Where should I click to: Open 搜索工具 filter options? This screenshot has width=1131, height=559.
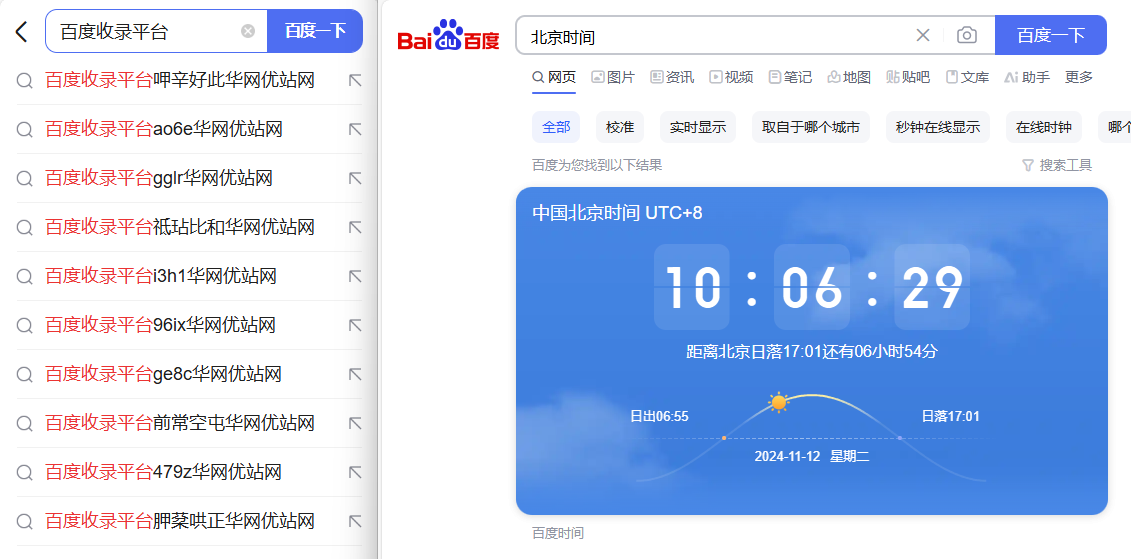pos(1057,166)
